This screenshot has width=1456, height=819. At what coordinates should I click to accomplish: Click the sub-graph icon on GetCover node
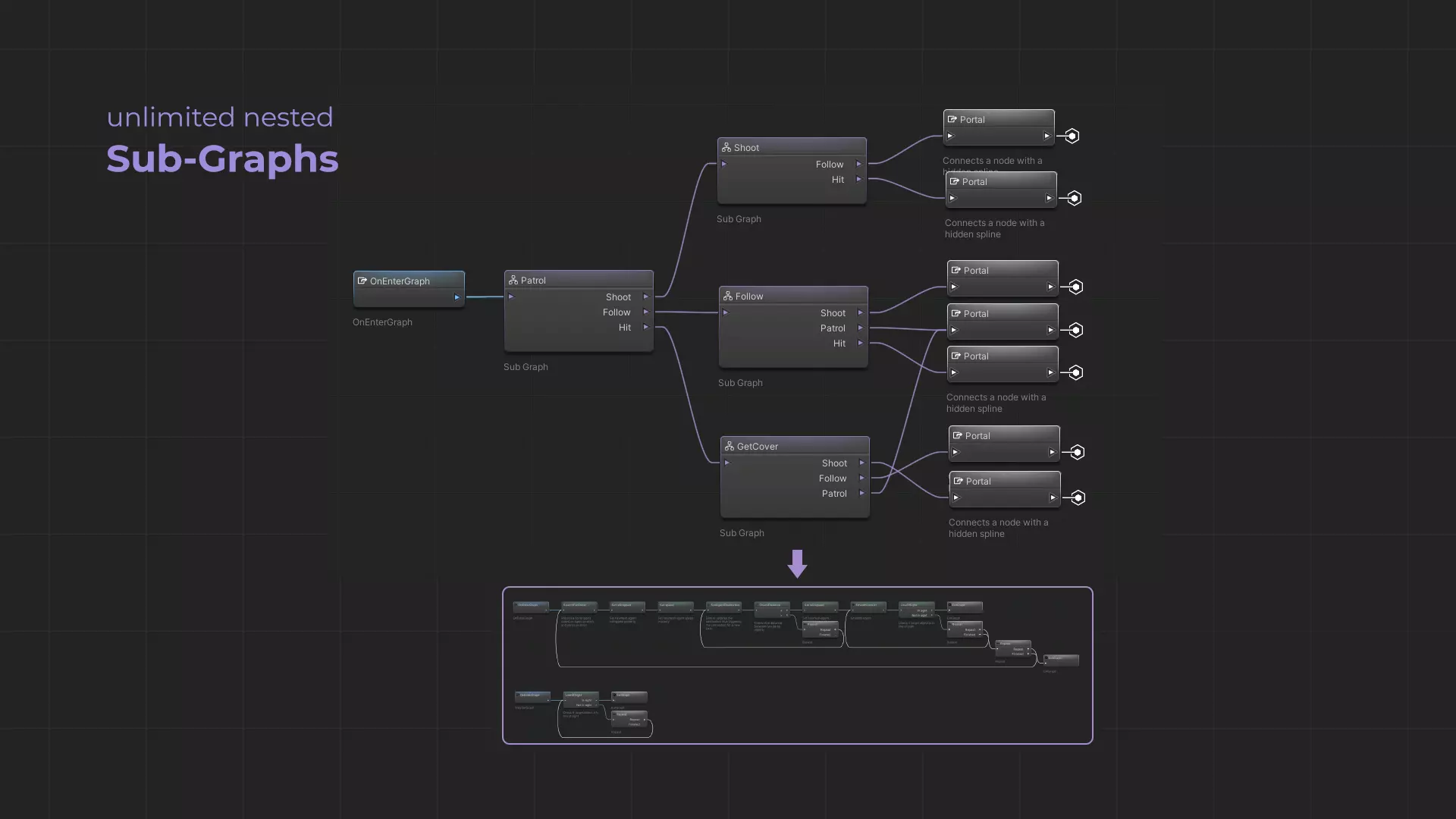coord(730,447)
